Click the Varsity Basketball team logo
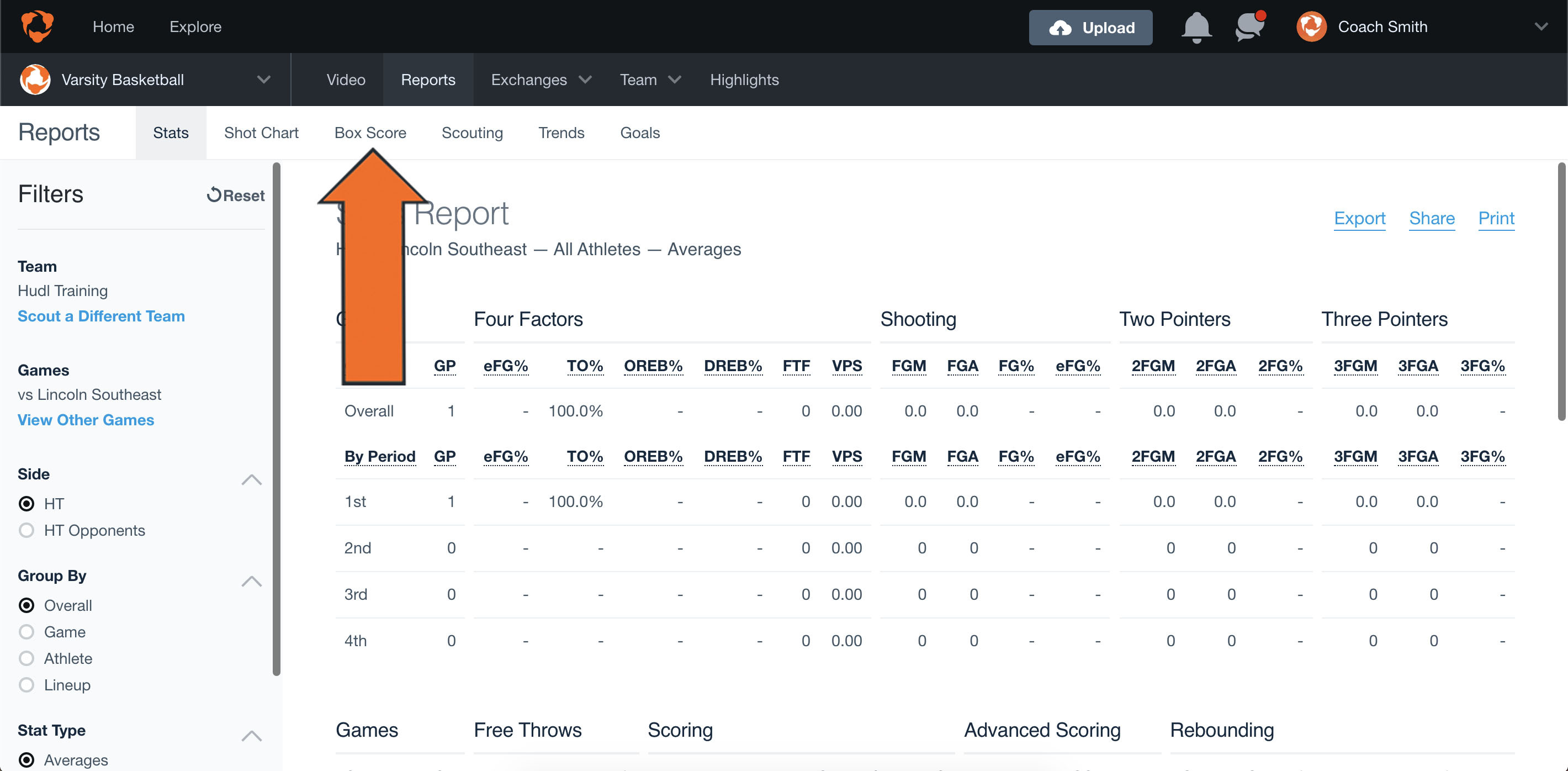 click(35, 79)
